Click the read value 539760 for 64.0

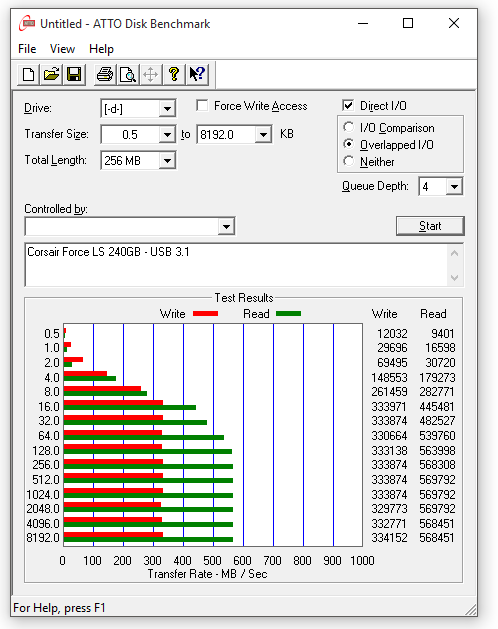coord(437,436)
